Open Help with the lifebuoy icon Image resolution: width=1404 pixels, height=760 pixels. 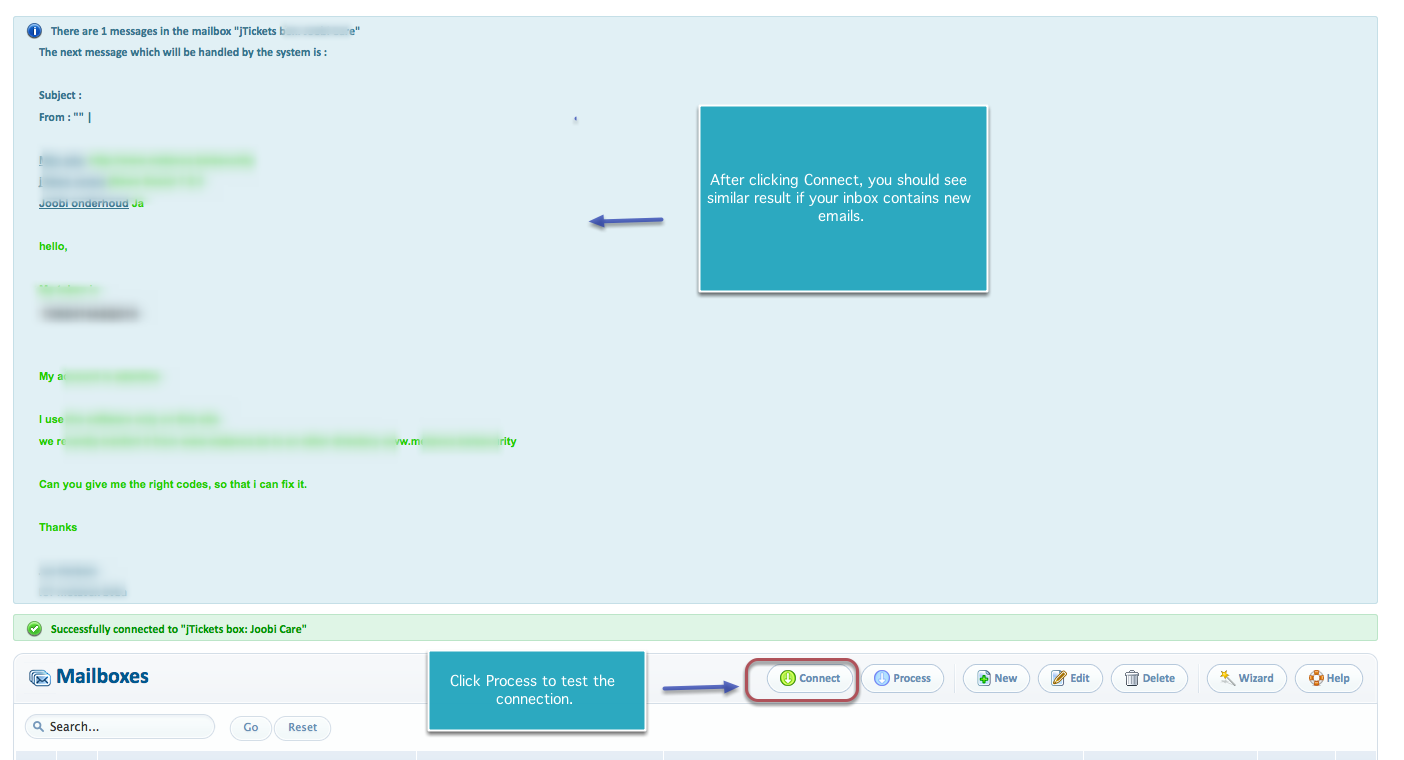(1329, 678)
